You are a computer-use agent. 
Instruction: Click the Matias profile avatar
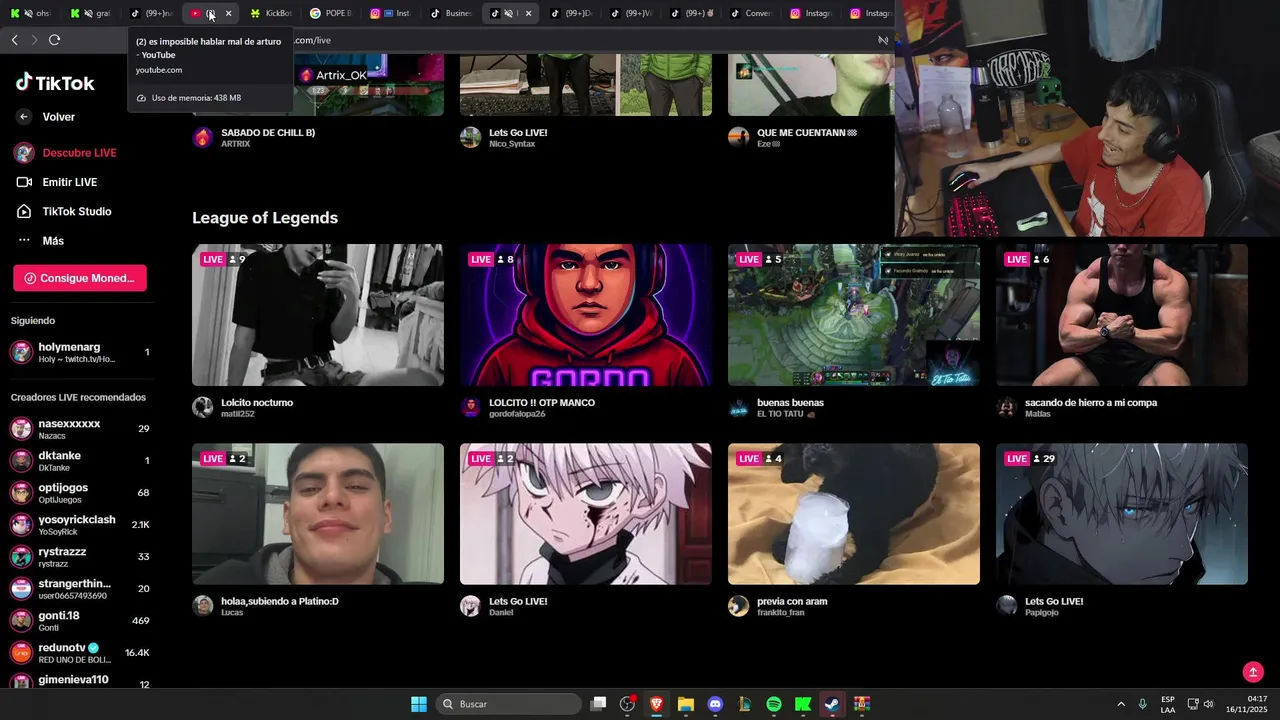[x=1007, y=407]
